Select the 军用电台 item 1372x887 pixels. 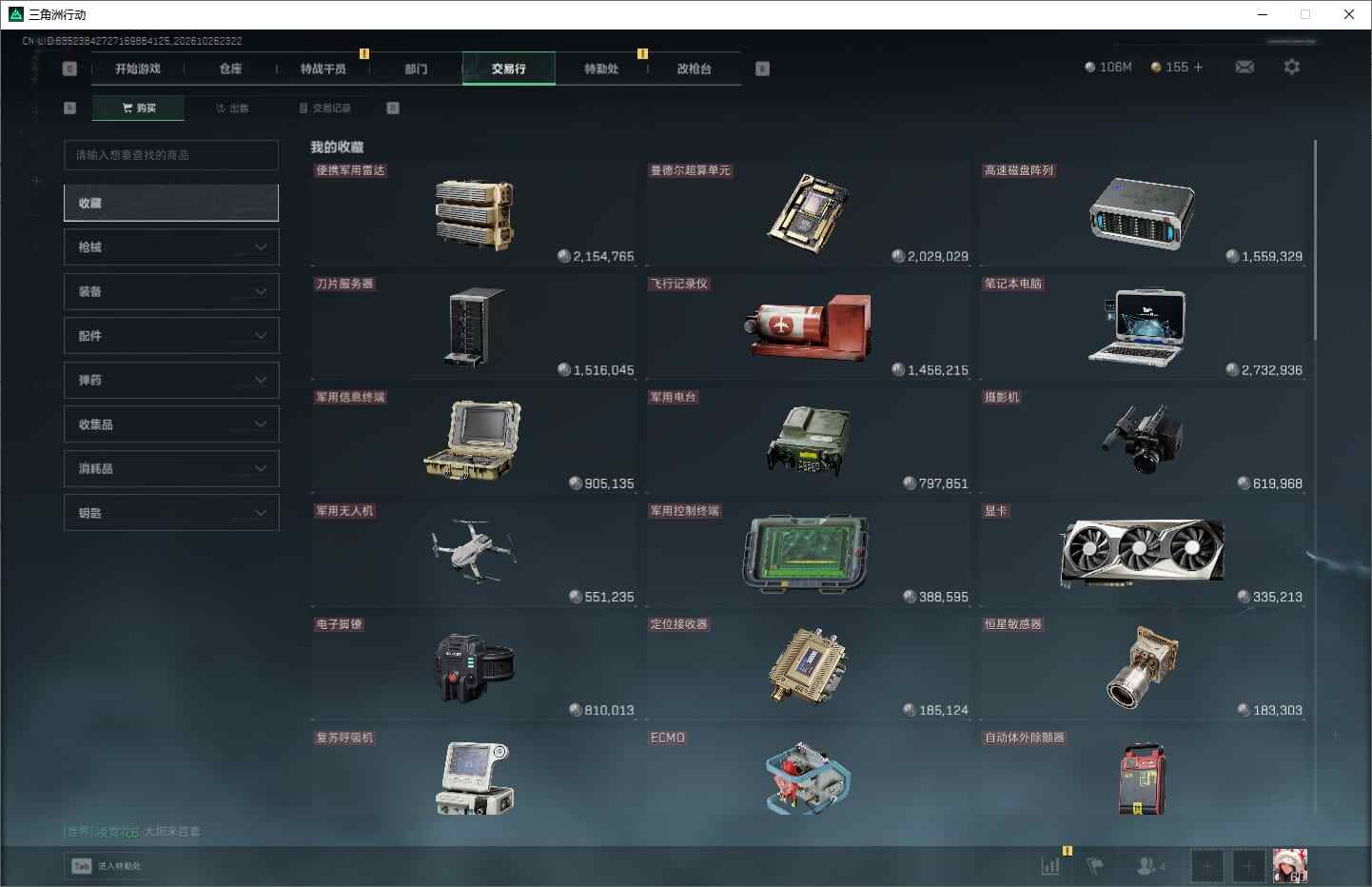click(808, 441)
